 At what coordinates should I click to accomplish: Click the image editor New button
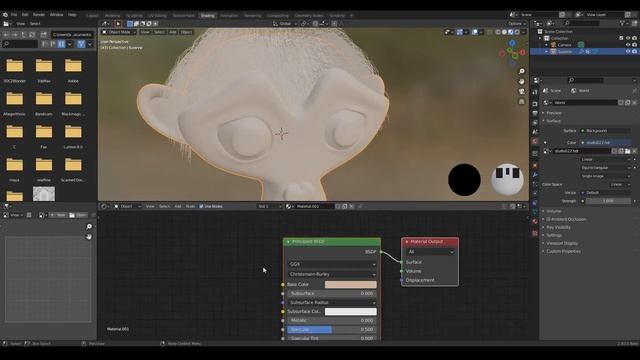[58, 215]
